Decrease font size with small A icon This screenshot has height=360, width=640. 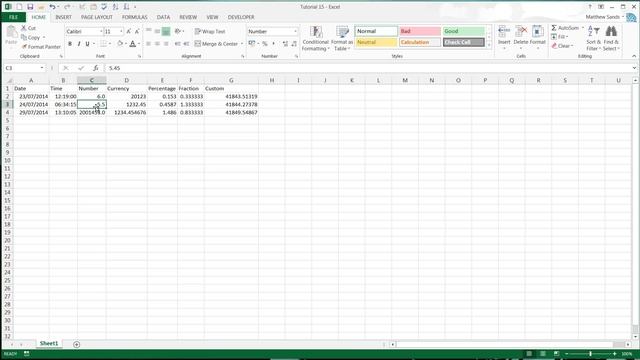pyautogui.click(x=137, y=31)
